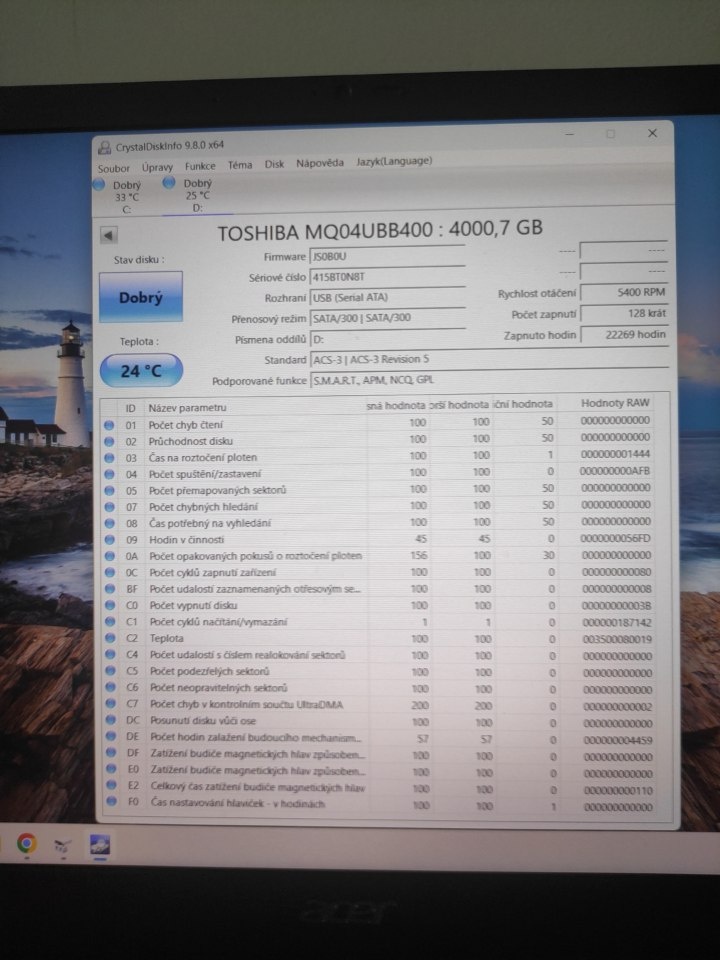Click status icon of row 0A
The width and height of the screenshot is (720, 960).
(110, 557)
